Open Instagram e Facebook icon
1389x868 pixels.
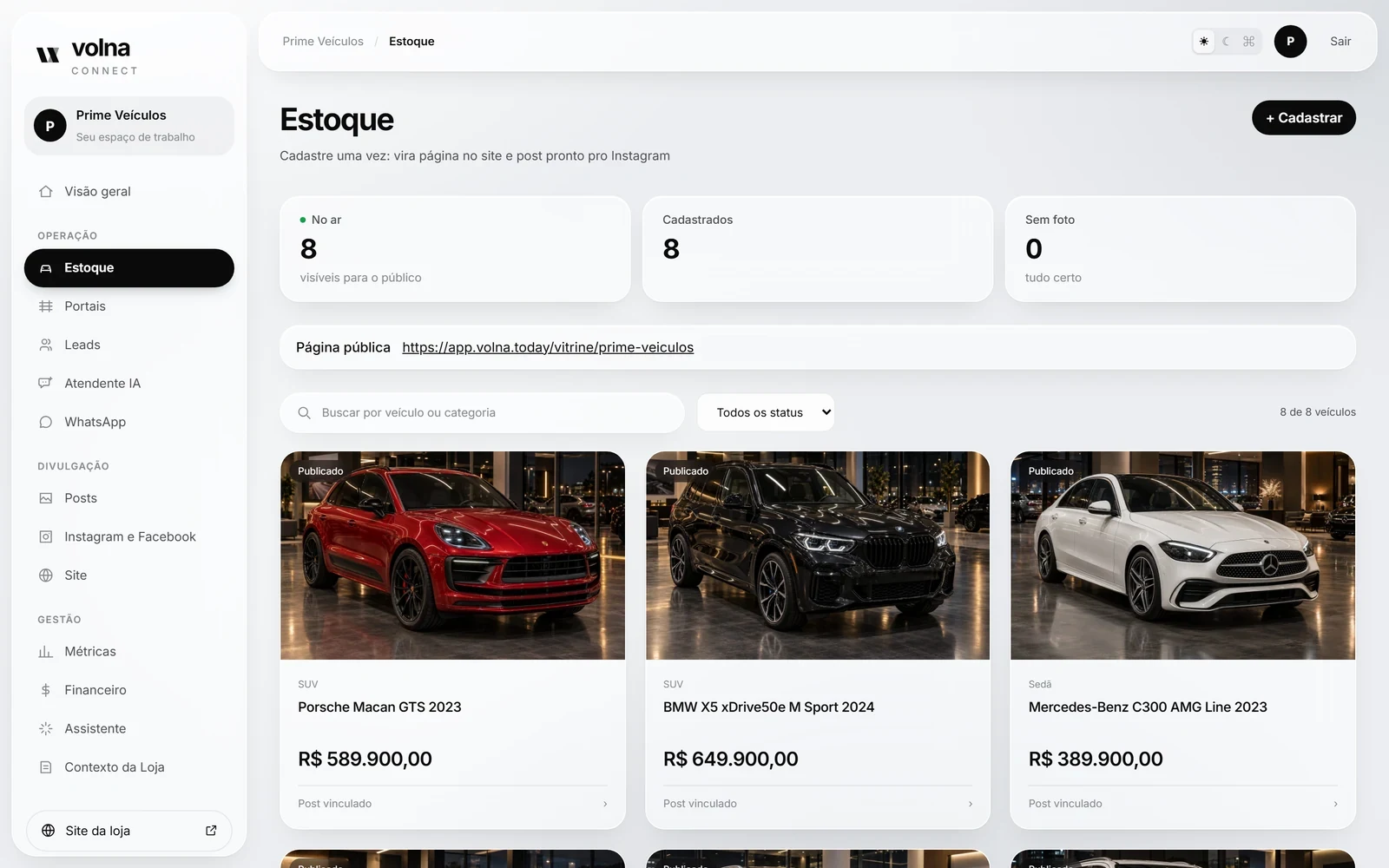tap(46, 536)
